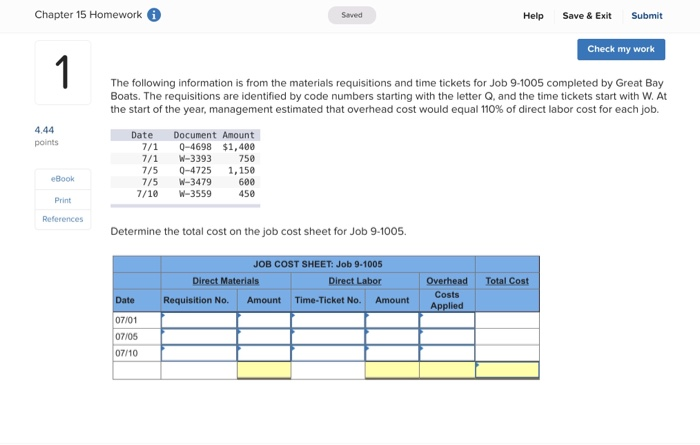Image resolution: width=700 pixels, height=445 pixels.
Task: Select document code W-3559 in data table
Action: coord(195,194)
